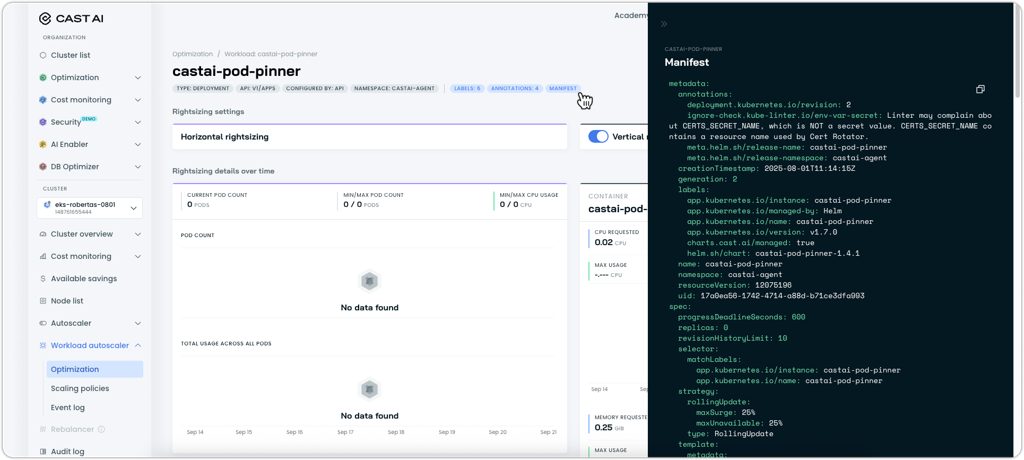
Task: Expand the cluster Cost monitoring chevron
Action: (x=138, y=256)
